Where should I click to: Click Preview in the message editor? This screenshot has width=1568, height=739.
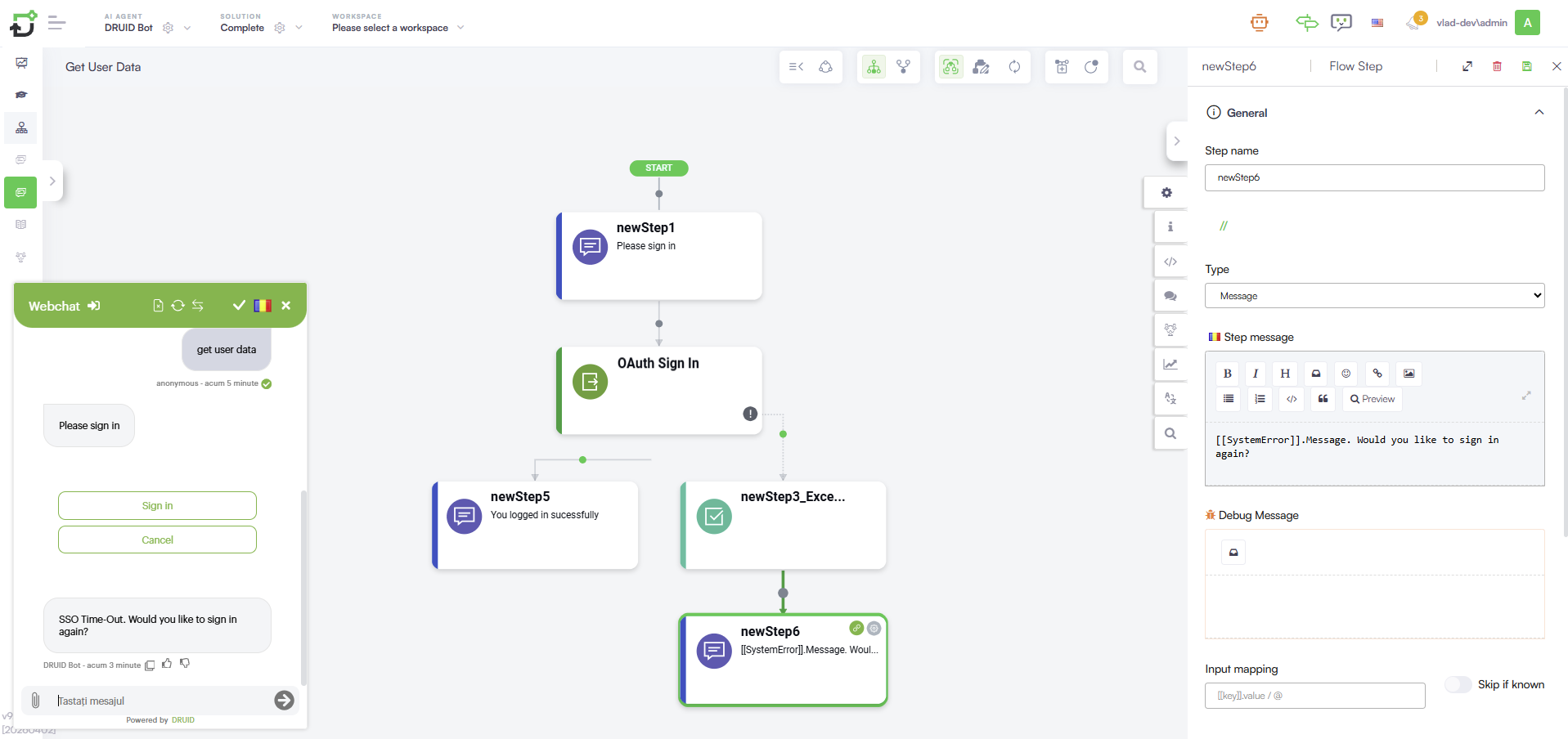tap(1373, 399)
